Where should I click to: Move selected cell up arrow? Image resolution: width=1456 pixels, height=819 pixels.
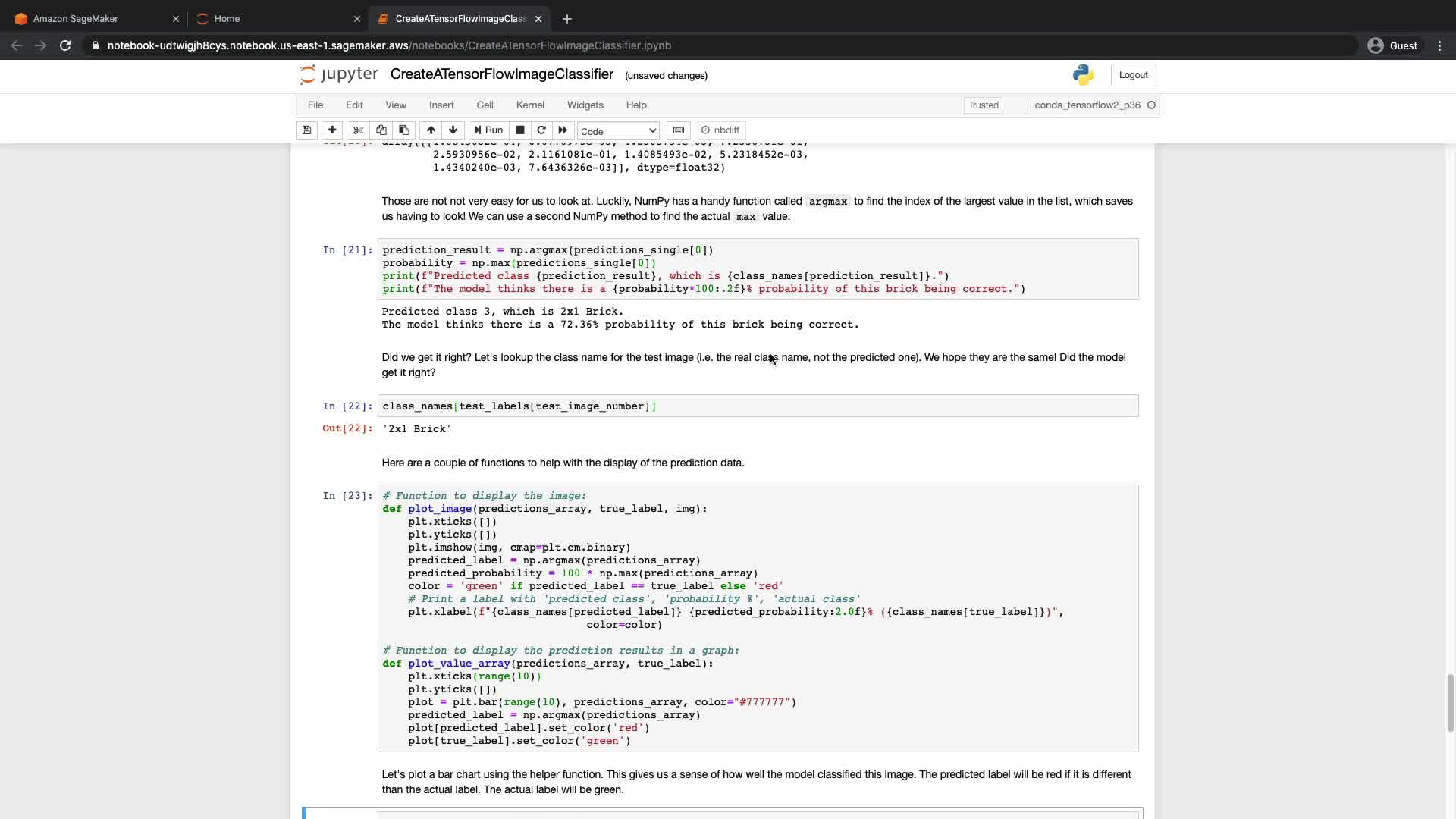(x=431, y=130)
